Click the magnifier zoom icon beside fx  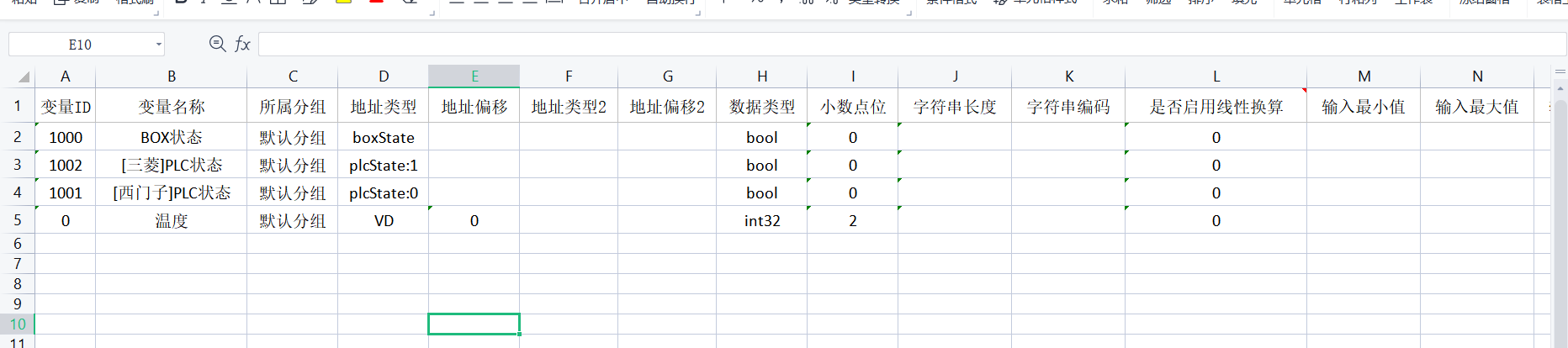pos(217,44)
